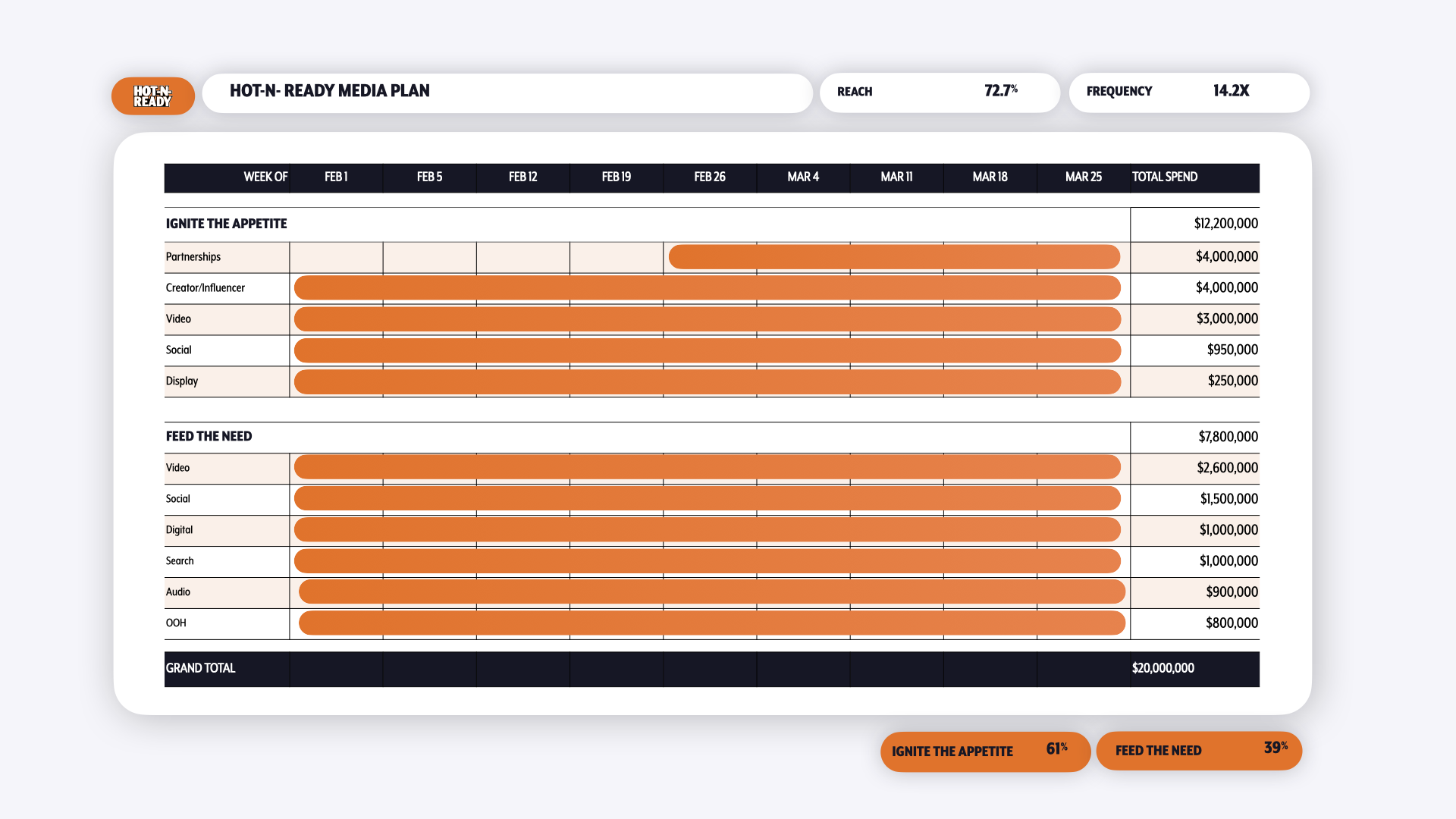
Task: Click the empty FEB 1 Partnerships cell
Action: coord(336,258)
